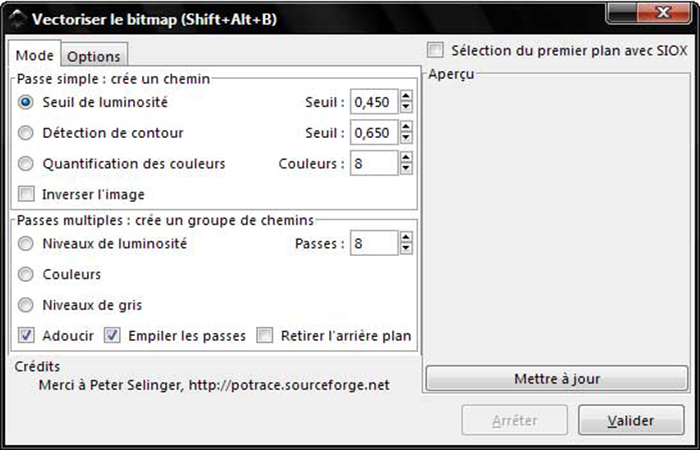Screen dimensions: 700x450
Task: Select the Seuil de luminosité radio button
Action: pyautogui.click(x=26, y=102)
